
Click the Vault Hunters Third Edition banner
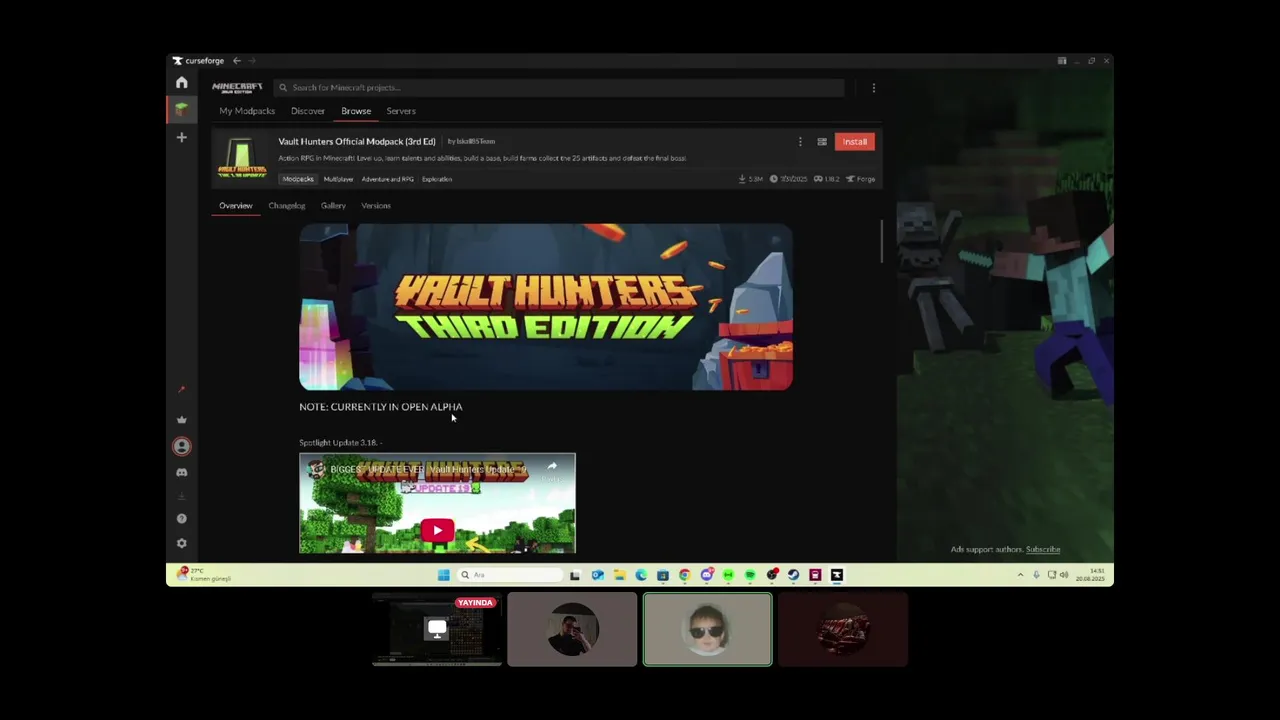coord(546,307)
